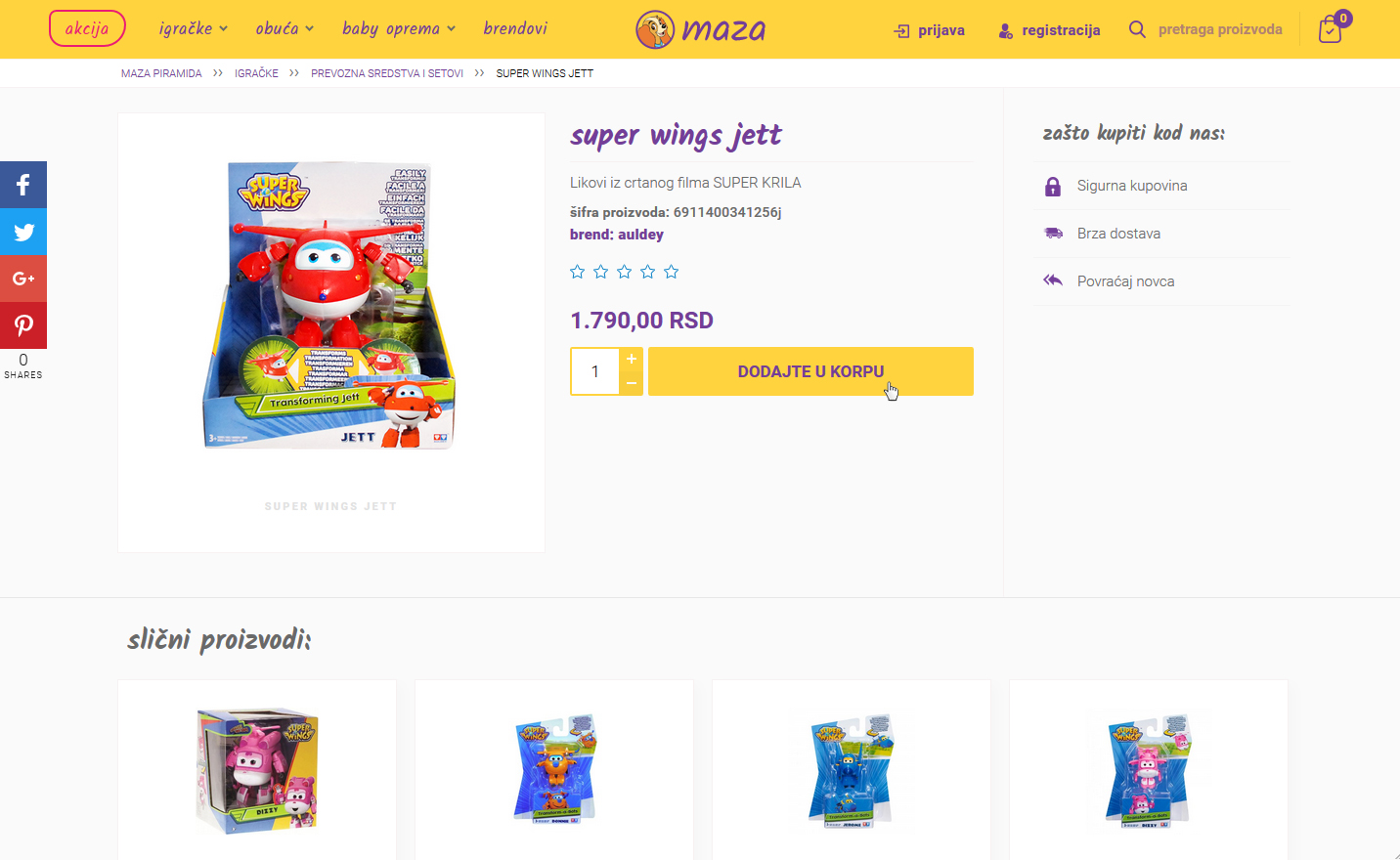Rate the product with the fifth star
Image resolution: width=1400 pixels, height=860 pixels.
tap(671, 272)
